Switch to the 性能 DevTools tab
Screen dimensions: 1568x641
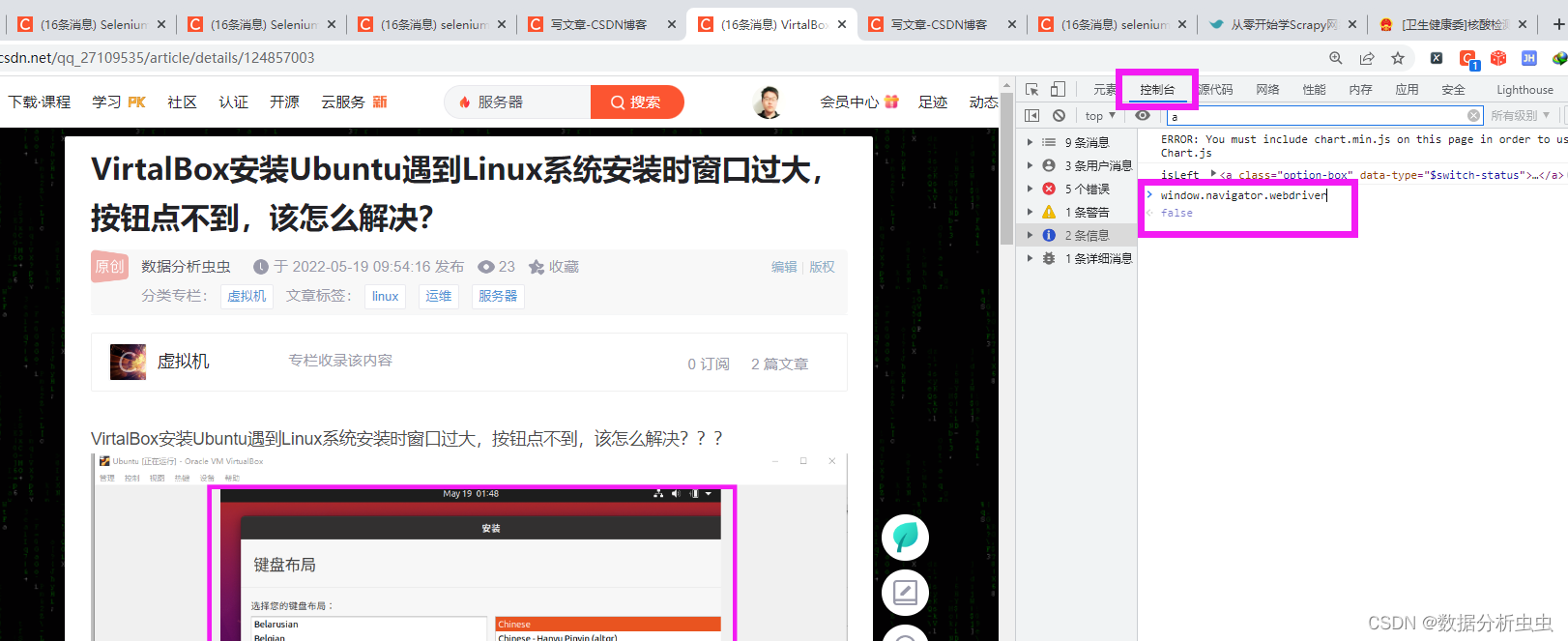point(1314,90)
